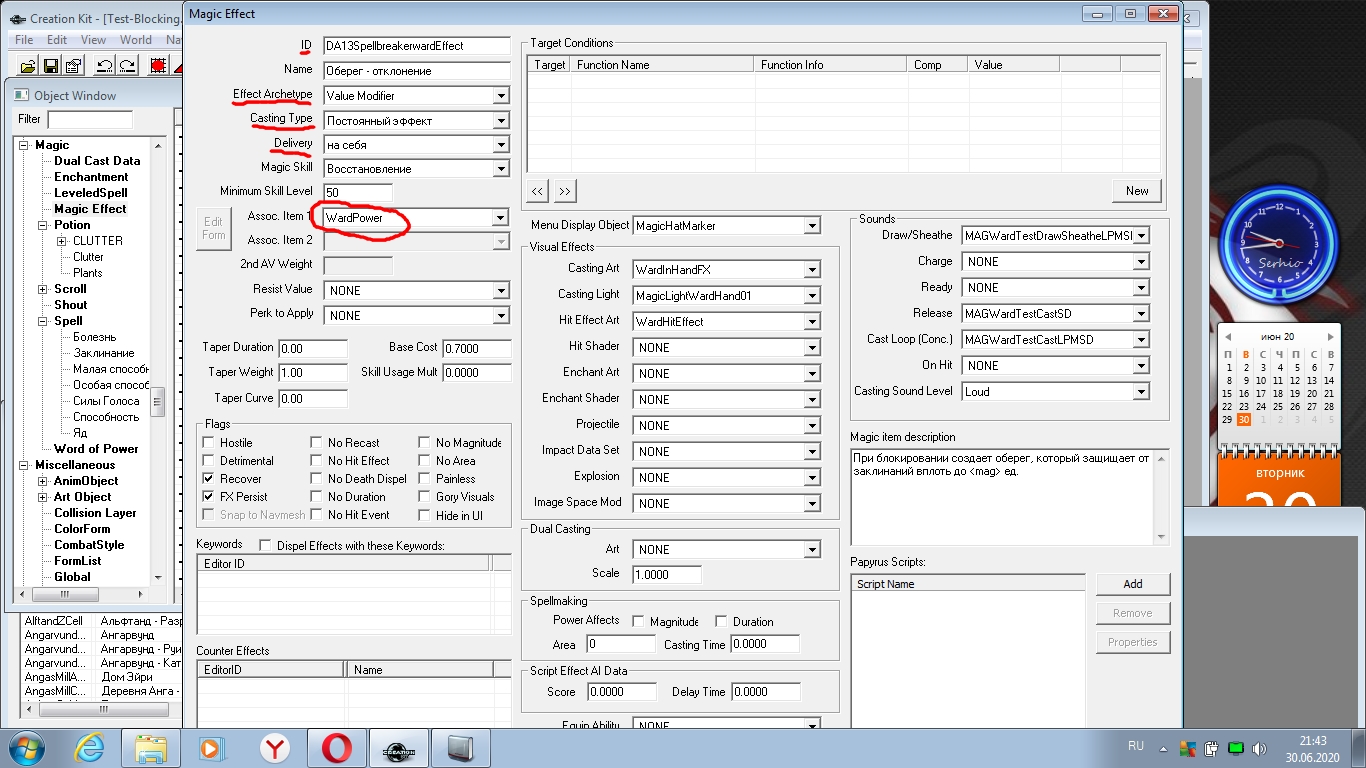Viewport: 1366px width, 768px height.
Task: Open the Casting Sound Level dropdown
Action: click(1141, 392)
